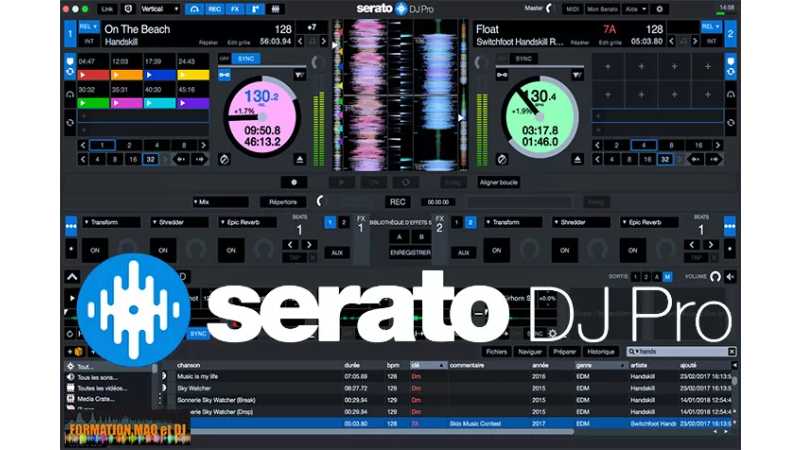Turn on FX unit 2 Shredder
The image size is (800, 450).
coord(565,251)
